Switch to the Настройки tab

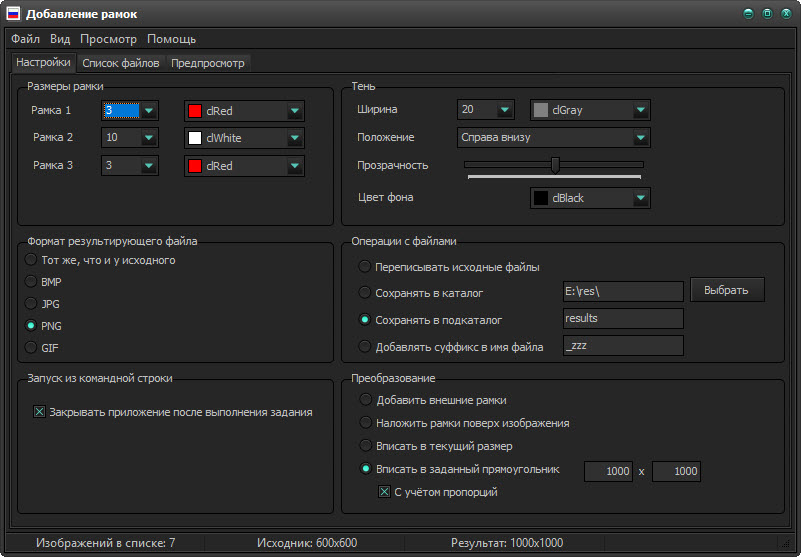[x=43, y=62]
